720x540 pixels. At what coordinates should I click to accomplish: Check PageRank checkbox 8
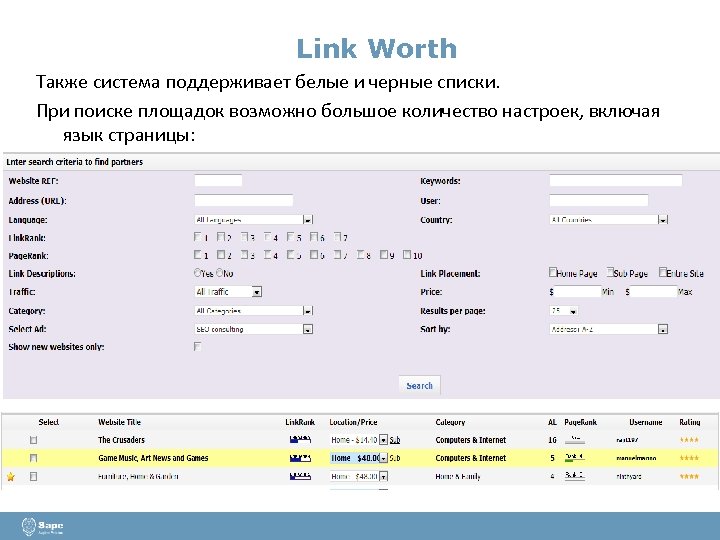[361, 254]
